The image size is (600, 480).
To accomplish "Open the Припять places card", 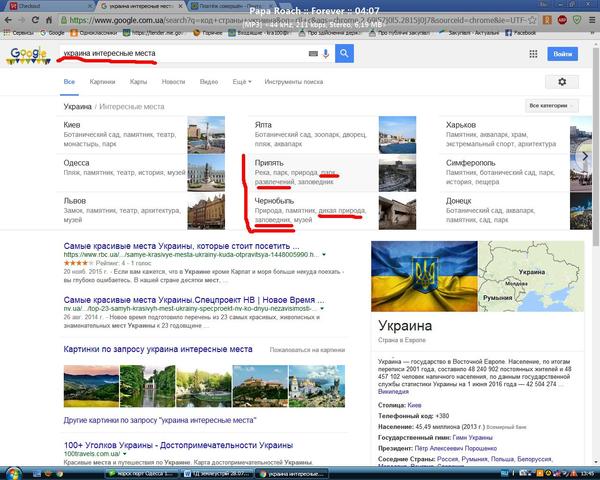I will 270,162.
